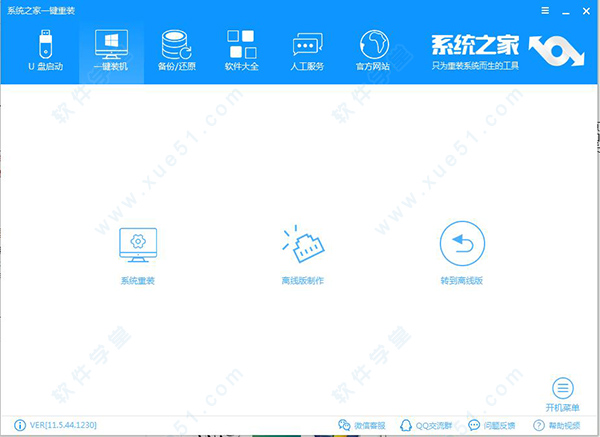
Task: Select the 转到离线版 text label
Action: tap(462, 281)
